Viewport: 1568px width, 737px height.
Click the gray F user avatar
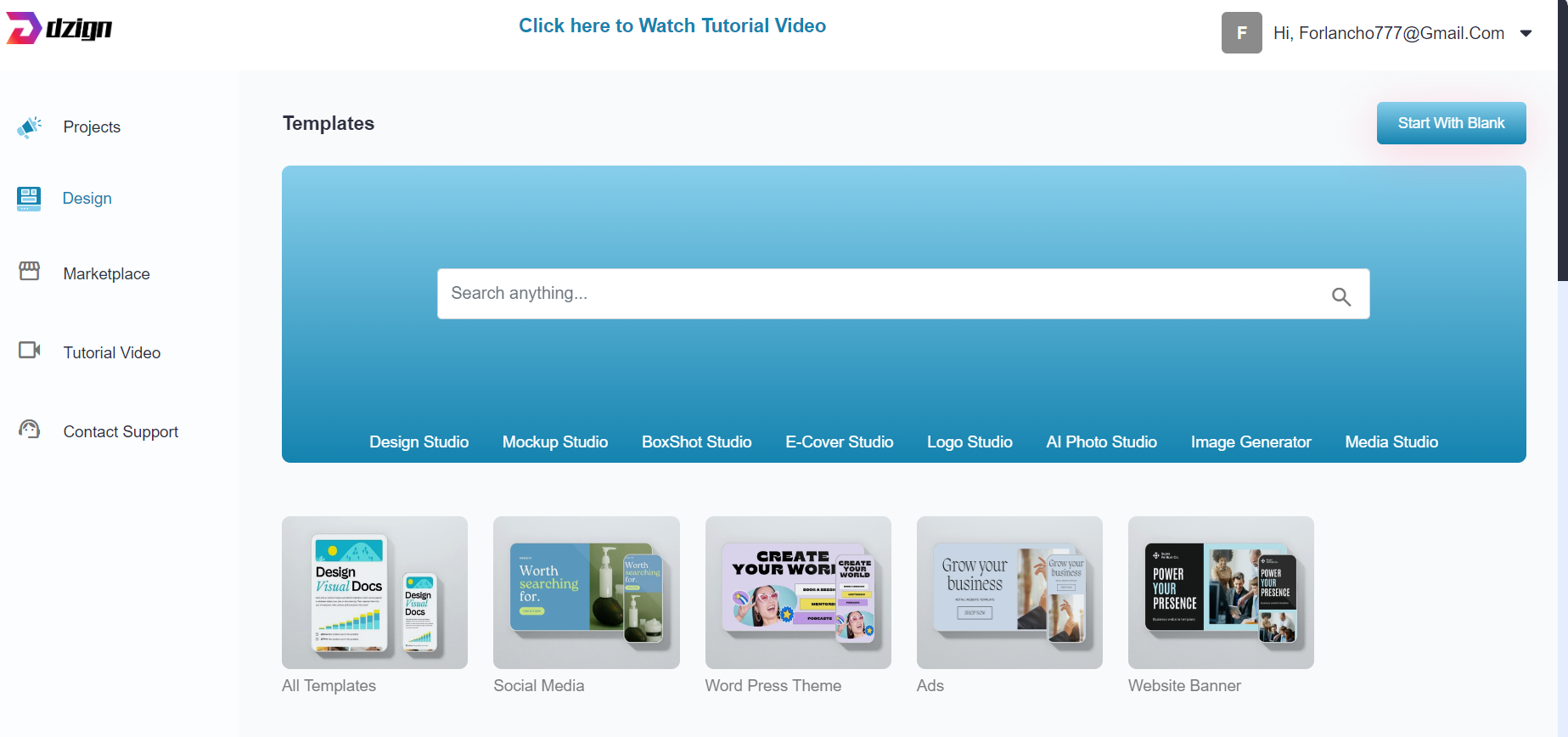pyautogui.click(x=1242, y=33)
